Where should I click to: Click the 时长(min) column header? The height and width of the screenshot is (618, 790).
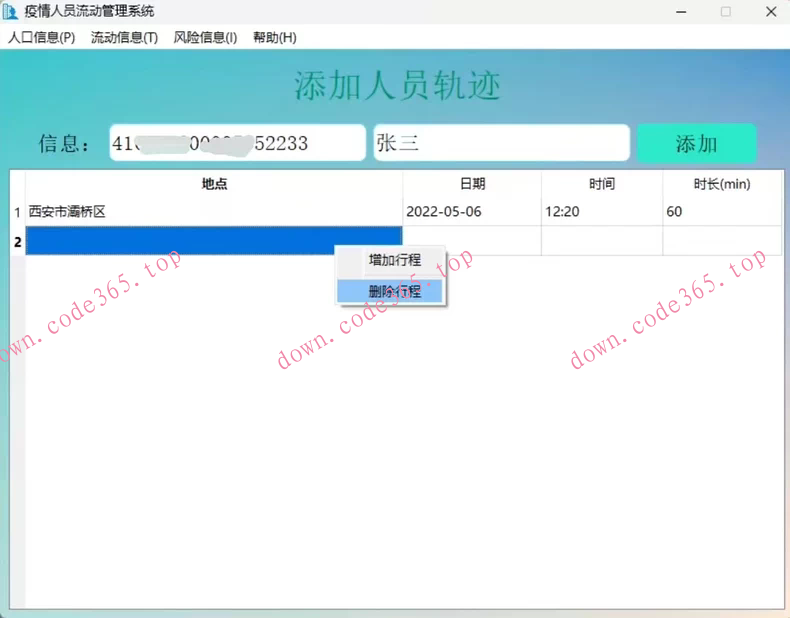(722, 184)
